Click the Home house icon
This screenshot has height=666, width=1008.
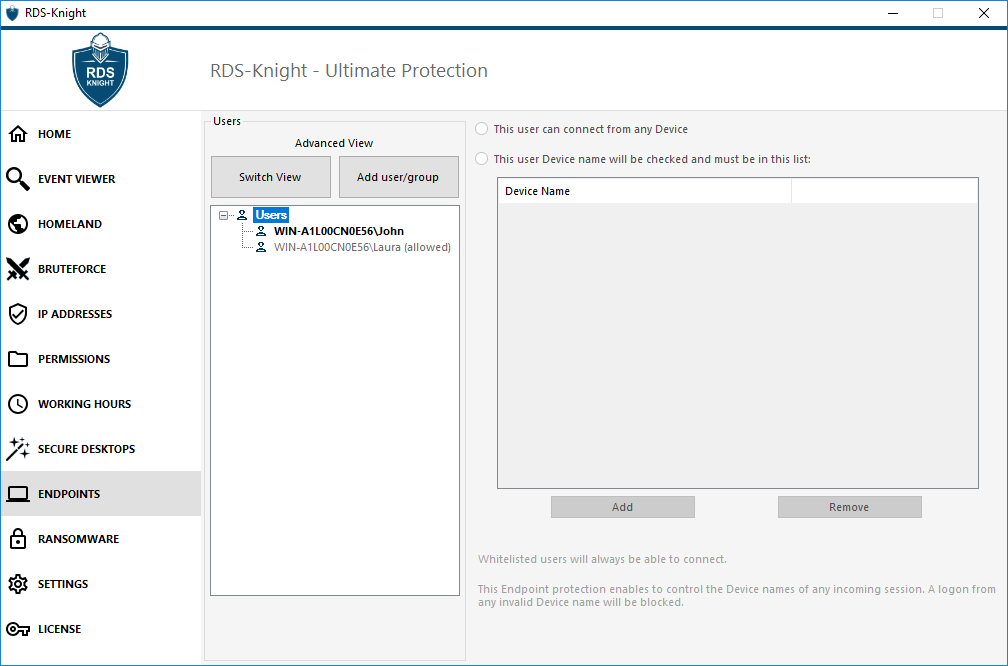coord(18,134)
